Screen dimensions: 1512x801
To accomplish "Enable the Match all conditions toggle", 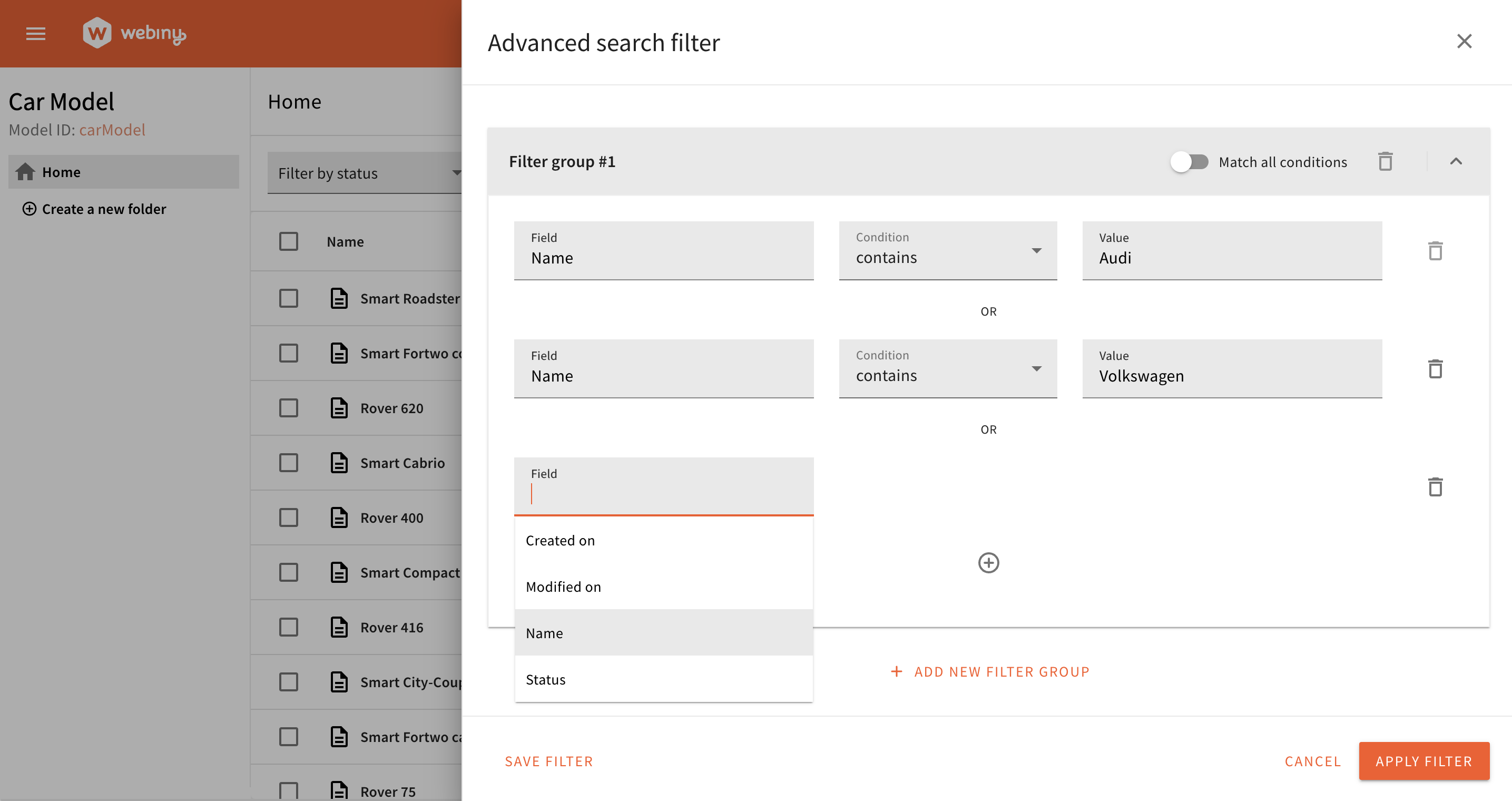I will pos(1189,162).
